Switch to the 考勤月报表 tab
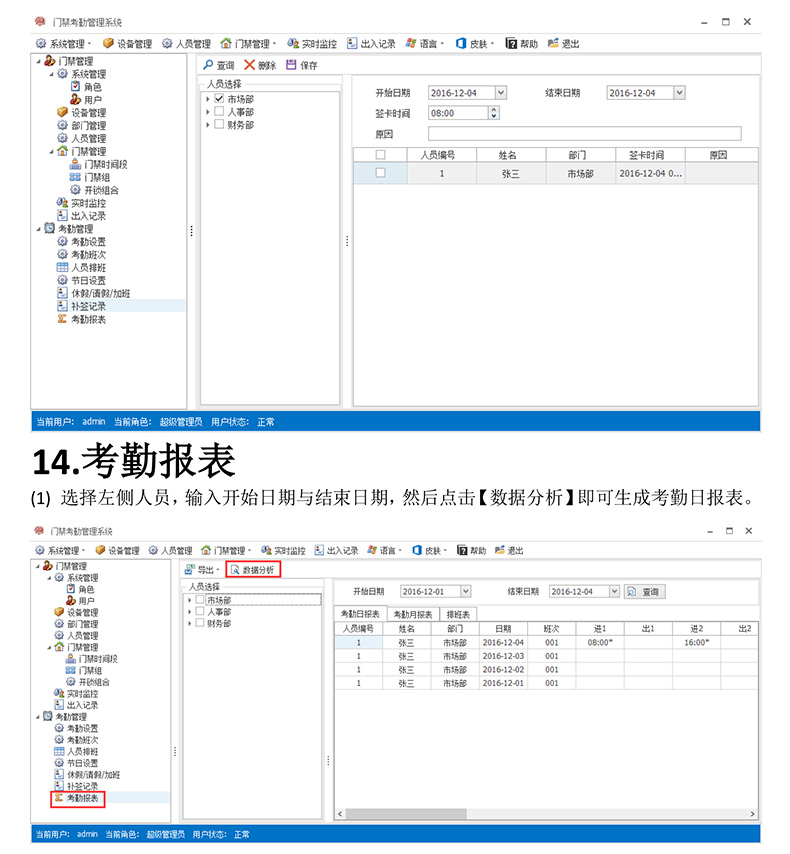The height and width of the screenshot is (854, 790). coord(412,614)
